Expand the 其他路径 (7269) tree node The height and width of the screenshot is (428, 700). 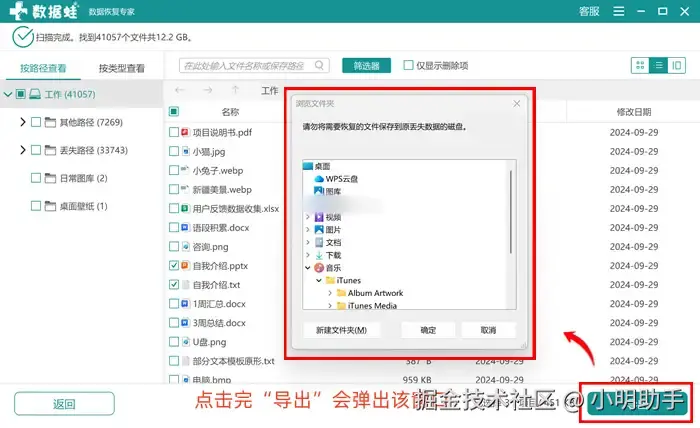pos(23,122)
